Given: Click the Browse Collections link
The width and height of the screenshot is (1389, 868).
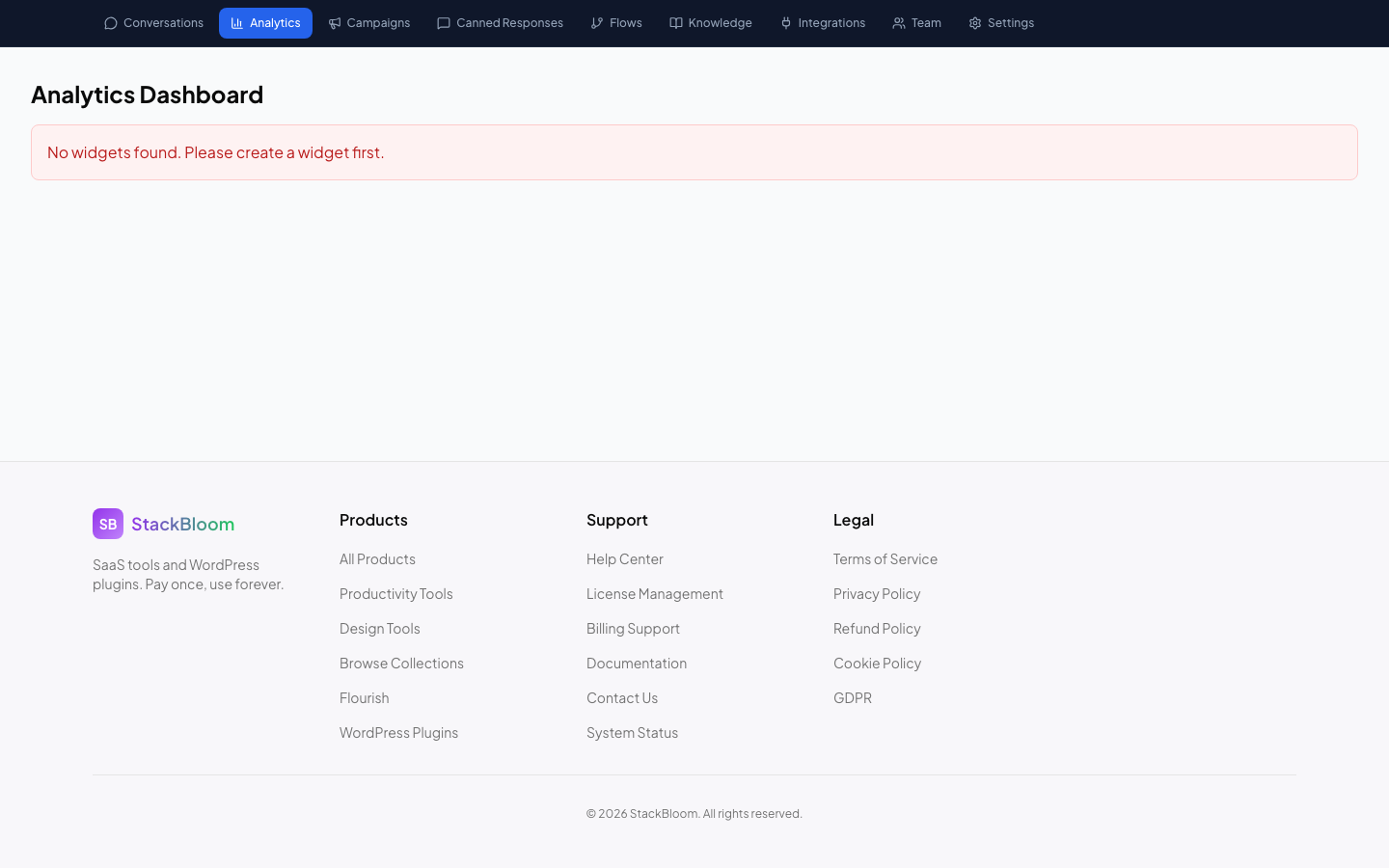Looking at the screenshot, I should click(x=401, y=663).
